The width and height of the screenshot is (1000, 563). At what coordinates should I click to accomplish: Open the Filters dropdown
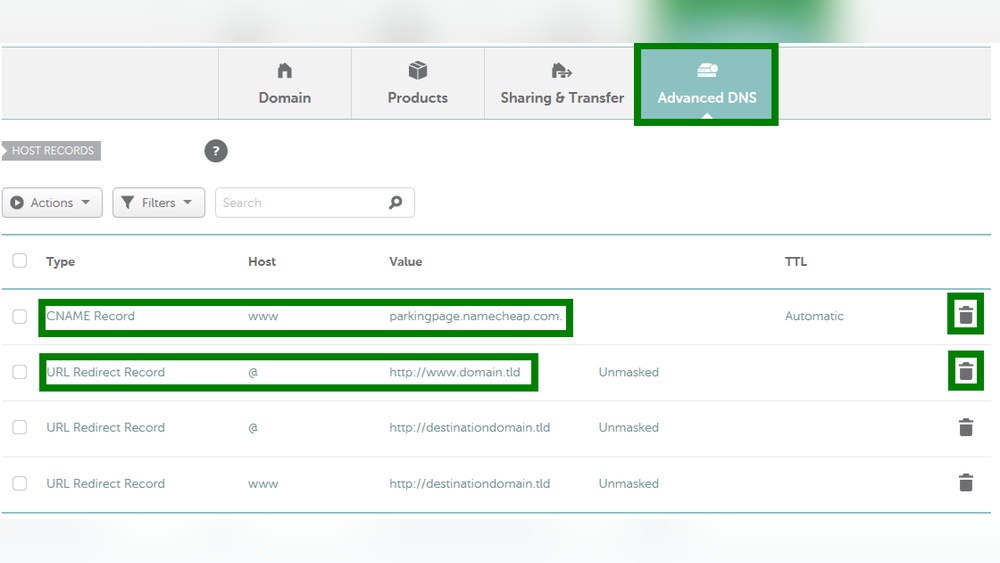coord(159,203)
